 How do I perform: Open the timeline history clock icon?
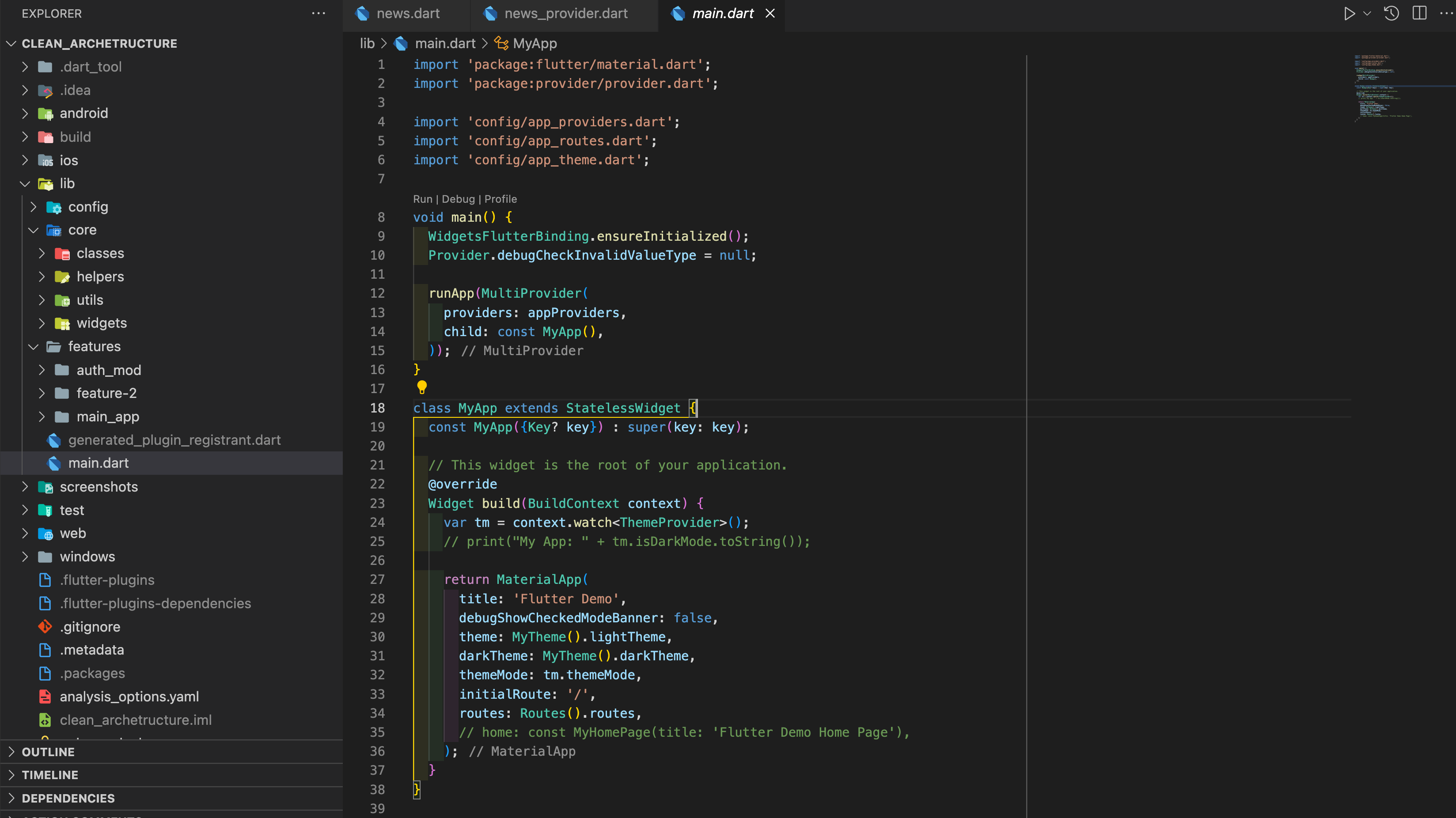[1392, 14]
